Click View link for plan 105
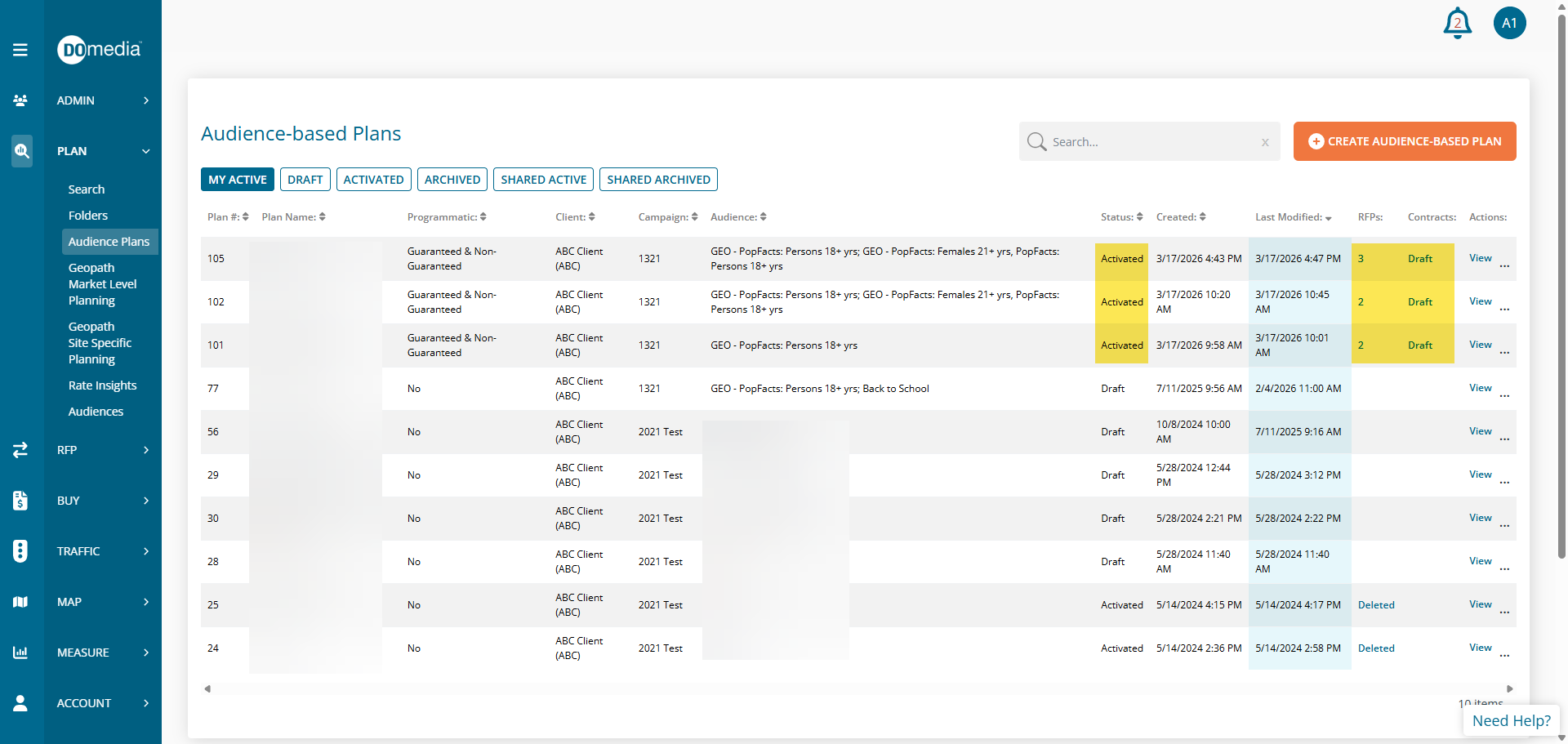Image resolution: width=1568 pixels, height=744 pixels. click(x=1480, y=258)
